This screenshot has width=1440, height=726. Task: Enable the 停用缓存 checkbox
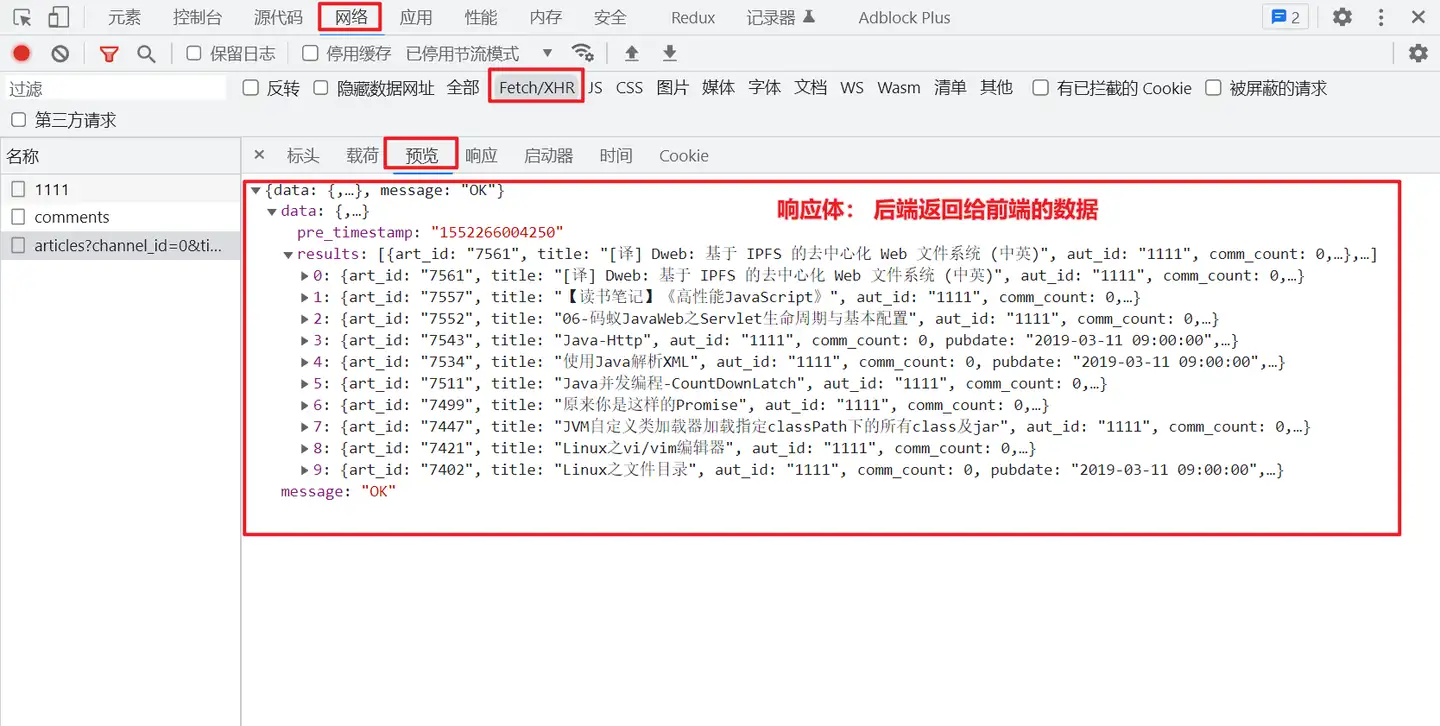310,53
